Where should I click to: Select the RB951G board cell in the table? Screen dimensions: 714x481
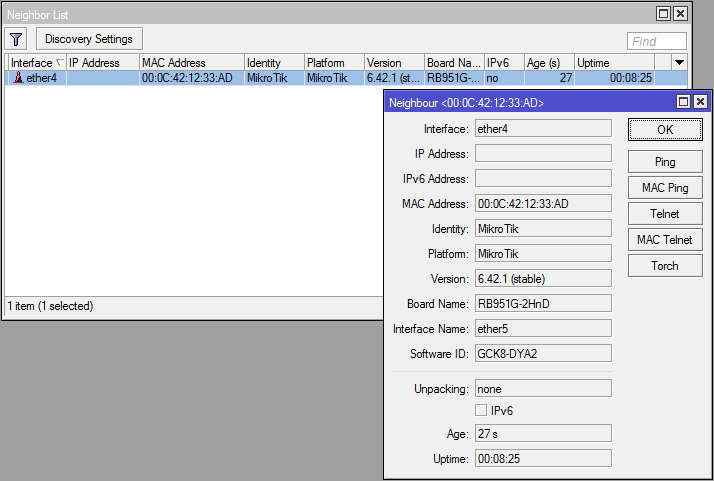(x=454, y=78)
